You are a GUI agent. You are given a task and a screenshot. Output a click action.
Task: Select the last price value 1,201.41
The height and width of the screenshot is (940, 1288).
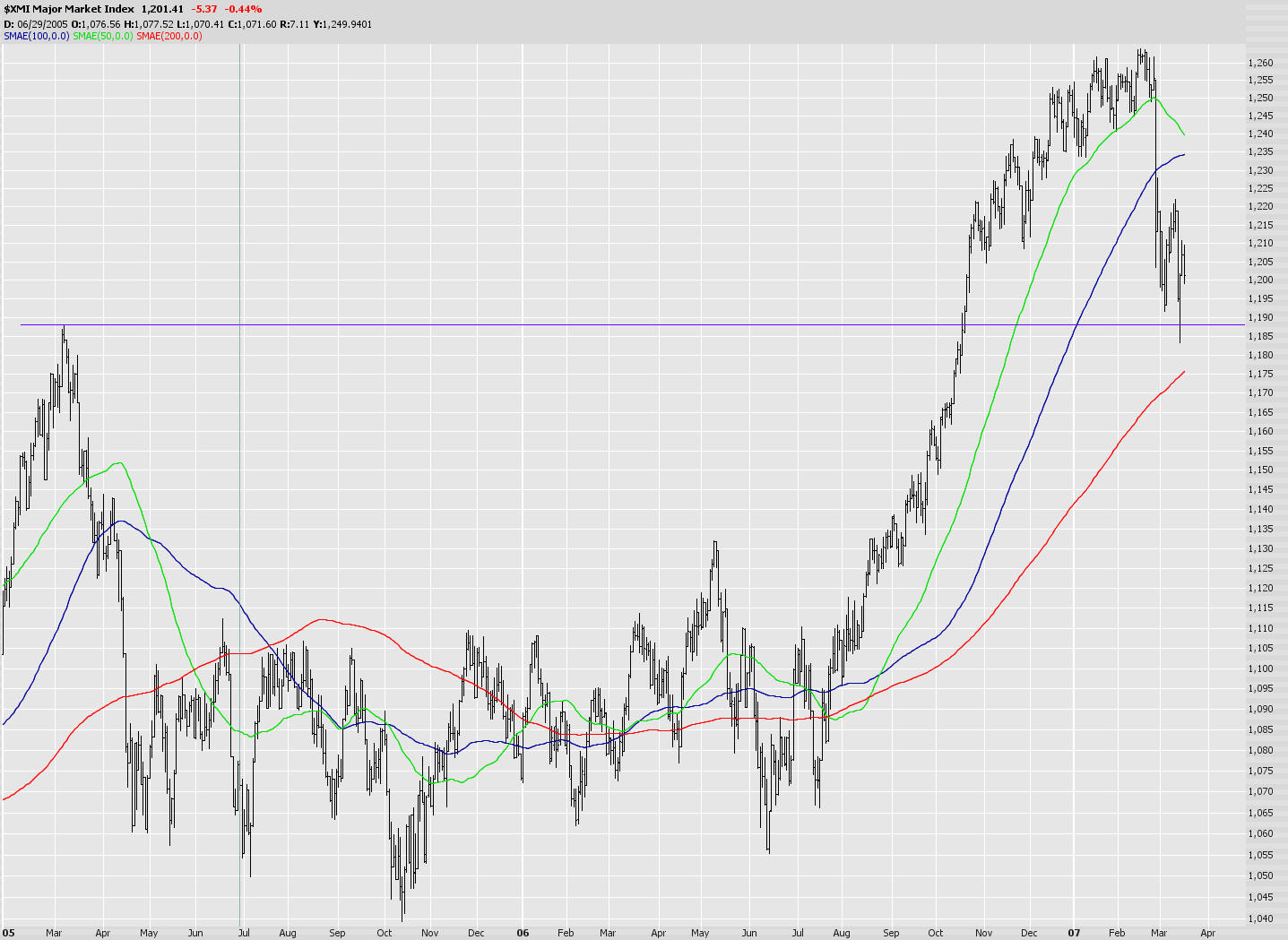click(162, 9)
